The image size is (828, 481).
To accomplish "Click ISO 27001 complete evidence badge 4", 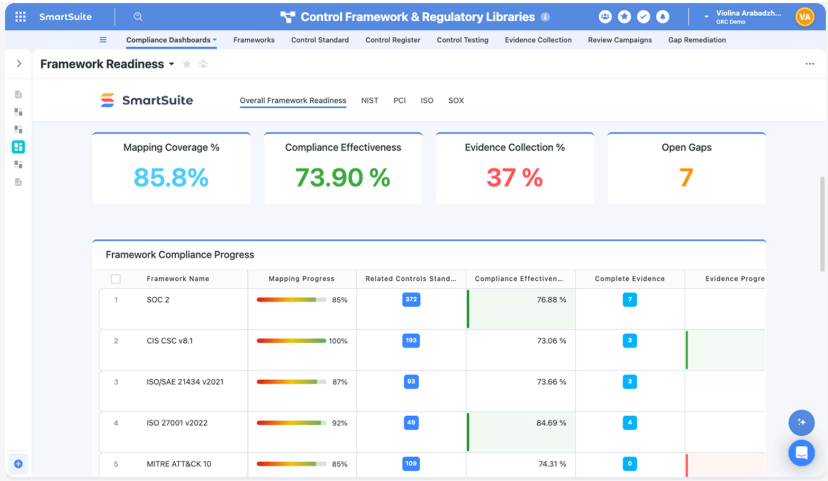I will coord(629,422).
